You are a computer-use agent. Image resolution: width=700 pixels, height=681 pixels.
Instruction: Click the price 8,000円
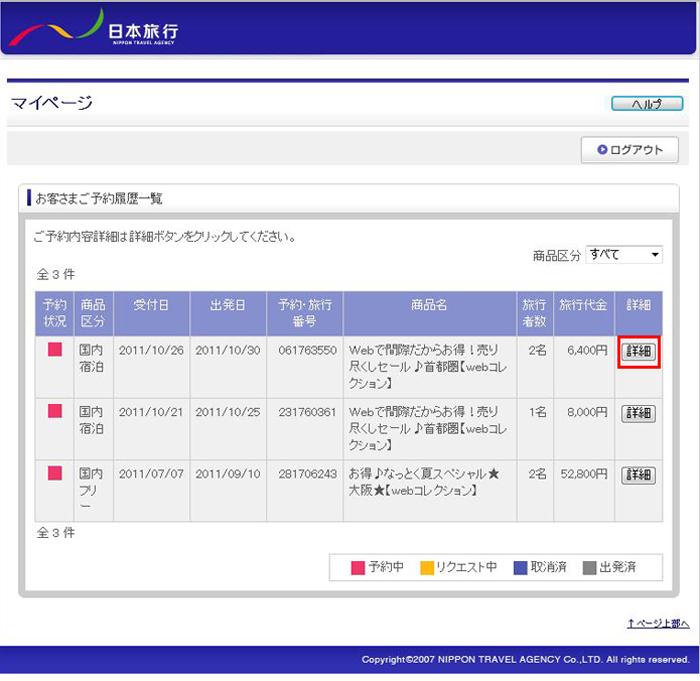(588, 412)
